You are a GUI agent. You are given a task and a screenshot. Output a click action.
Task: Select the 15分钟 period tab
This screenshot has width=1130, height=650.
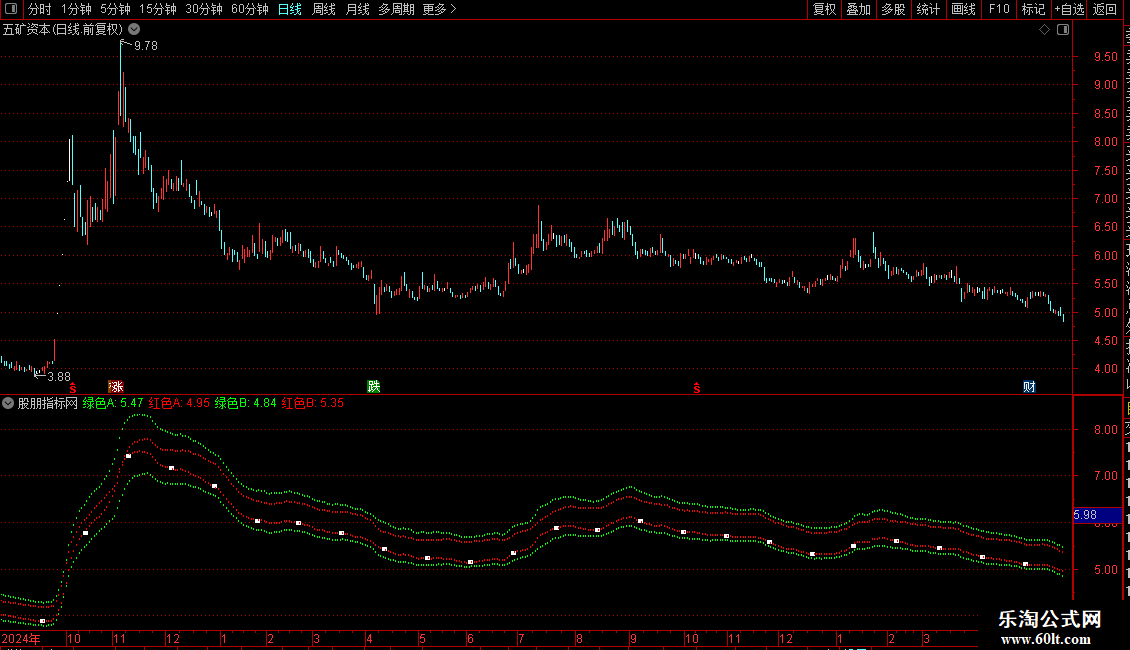pyautogui.click(x=157, y=9)
